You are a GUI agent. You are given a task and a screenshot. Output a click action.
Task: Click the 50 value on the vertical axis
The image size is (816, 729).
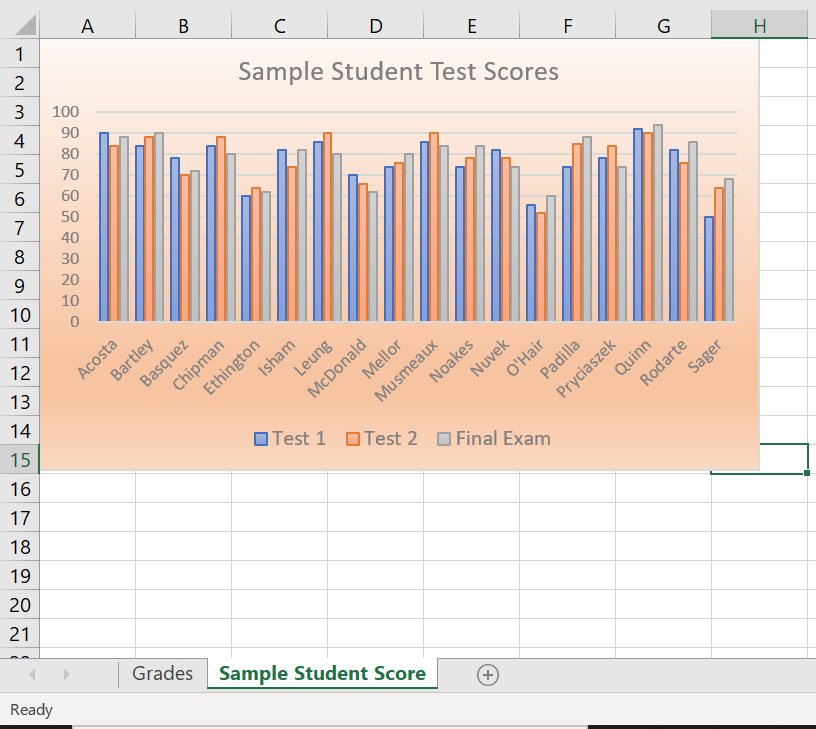tap(70, 216)
